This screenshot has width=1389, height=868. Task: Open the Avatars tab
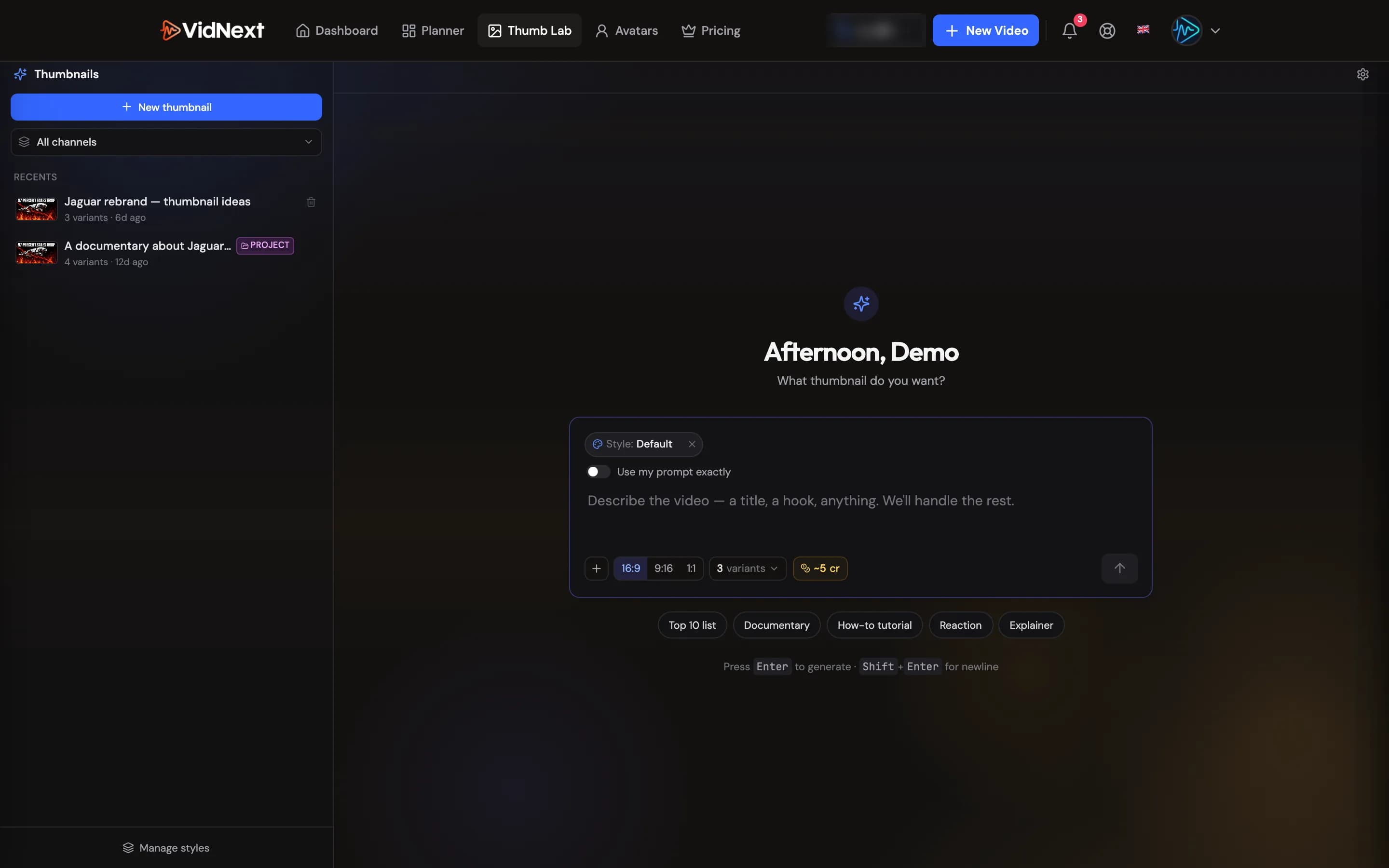(x=626, y=30)
